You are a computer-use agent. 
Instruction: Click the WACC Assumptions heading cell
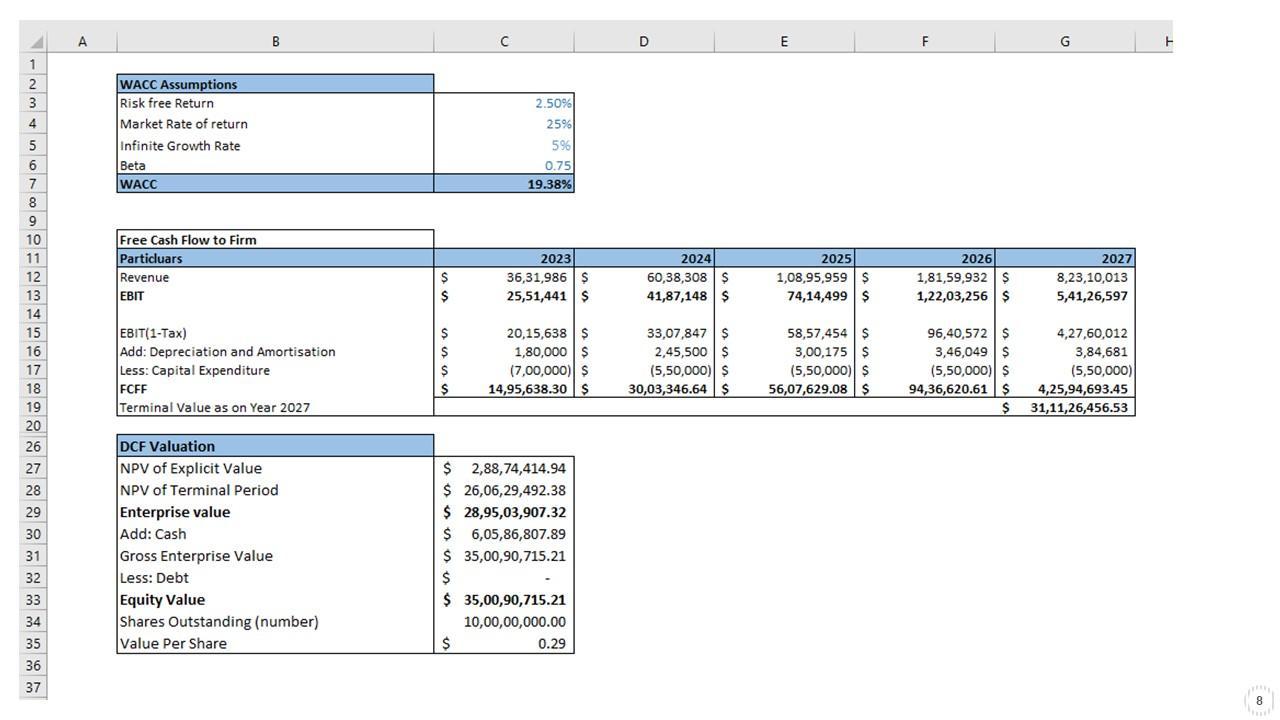coord(275,85)
